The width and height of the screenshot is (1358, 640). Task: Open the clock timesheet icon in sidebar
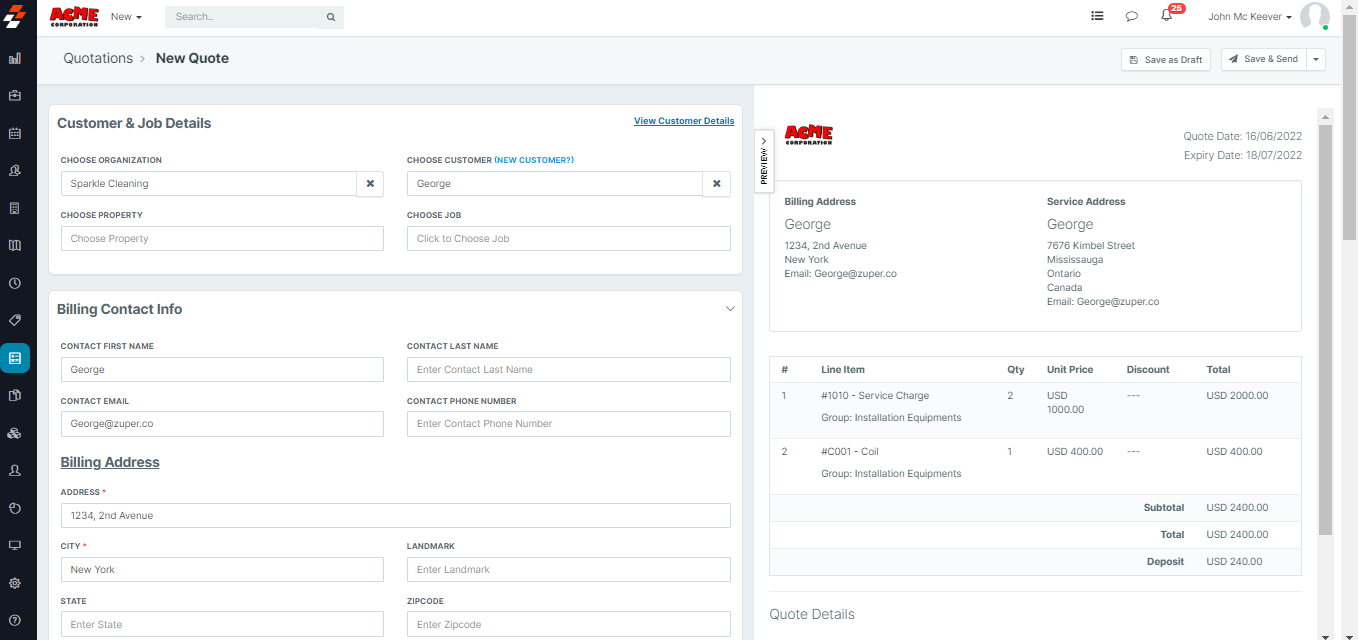point(15,283)
